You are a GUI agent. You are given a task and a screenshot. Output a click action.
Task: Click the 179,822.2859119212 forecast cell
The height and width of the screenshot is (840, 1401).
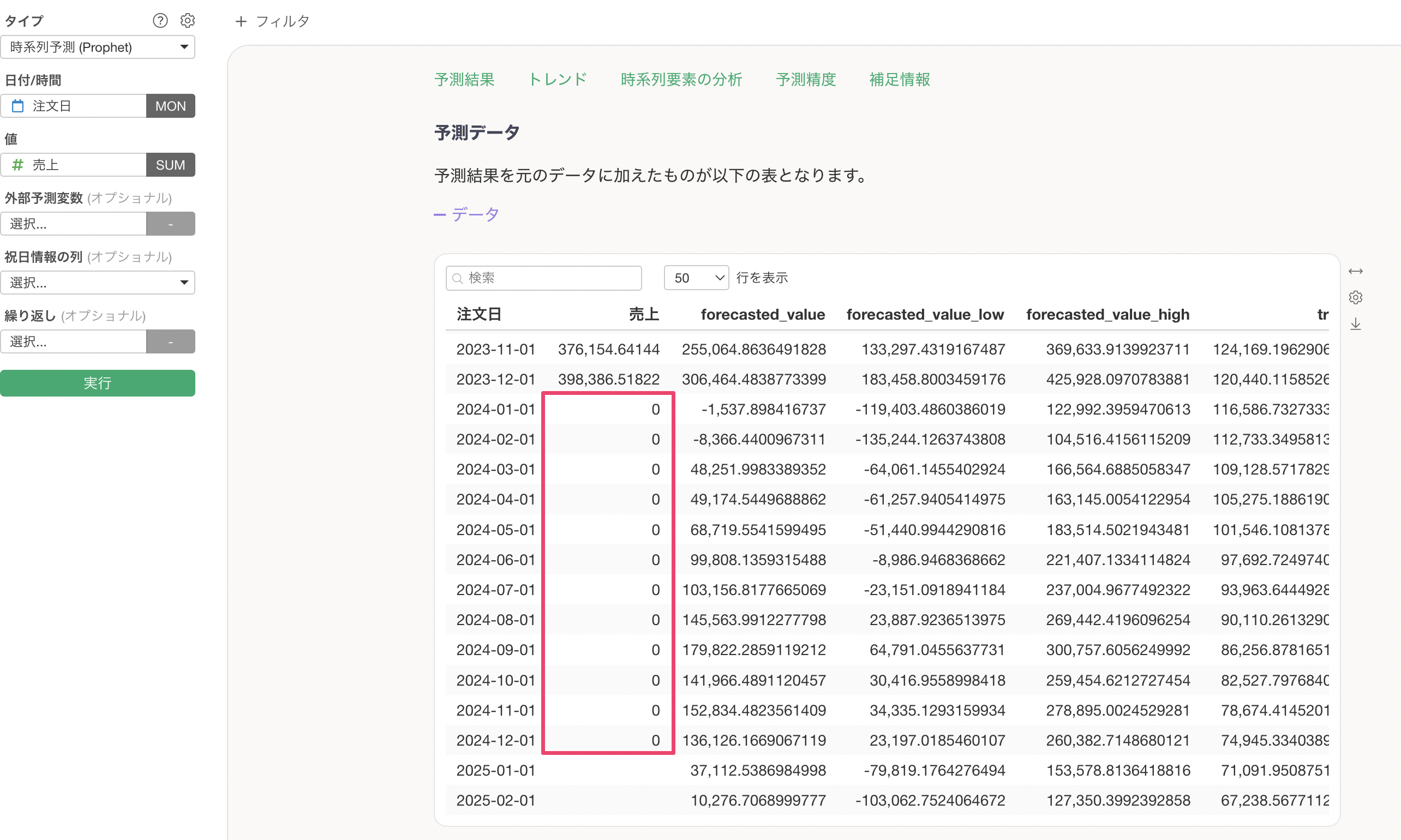click(x=754, y=650)
